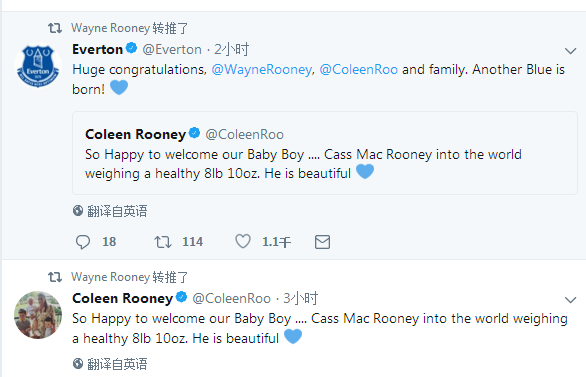Image resolution: width=586 pixels, height=377 pixels.
Task: Click Coleen Rooney name in bottom tweet
Action: (123, 298)
